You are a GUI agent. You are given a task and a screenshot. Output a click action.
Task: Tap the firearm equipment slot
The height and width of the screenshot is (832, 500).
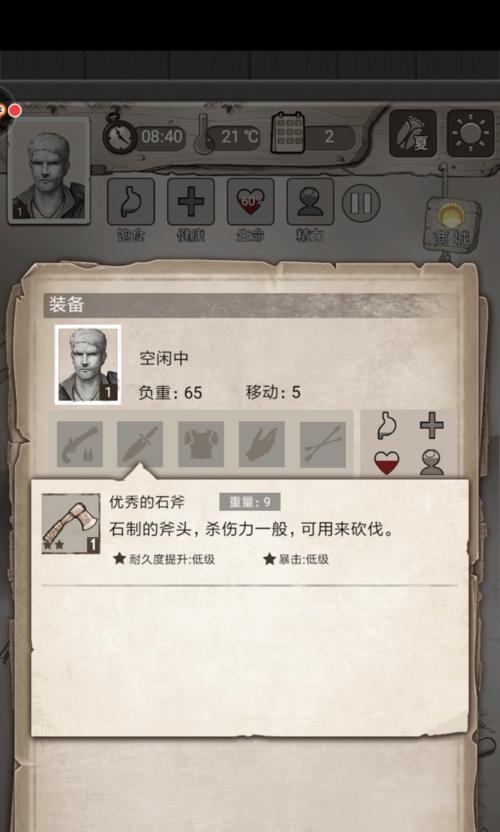click(x=80, y=444)
